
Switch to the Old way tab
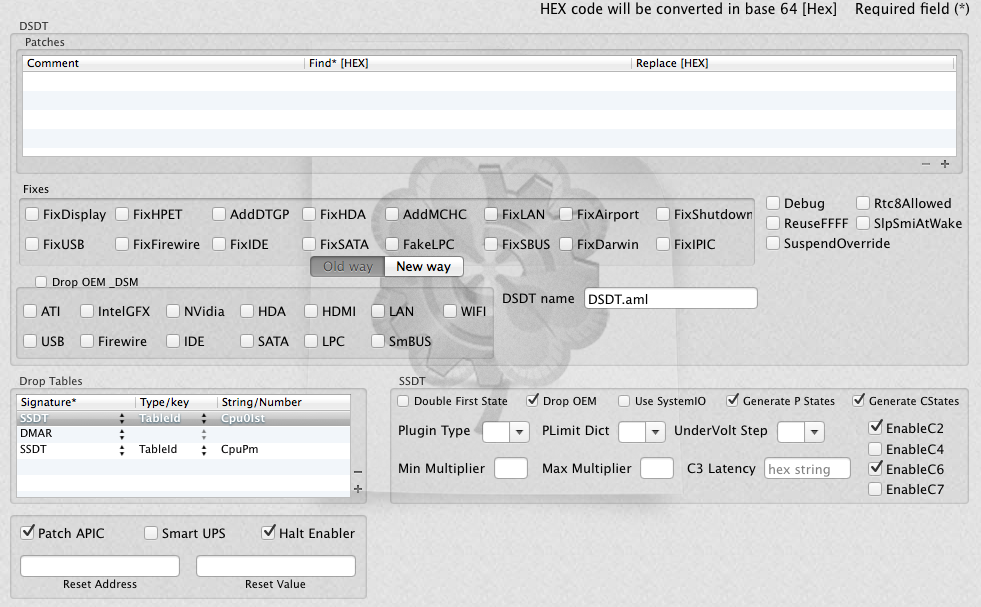pyautogui.click(x=348, y=267)
